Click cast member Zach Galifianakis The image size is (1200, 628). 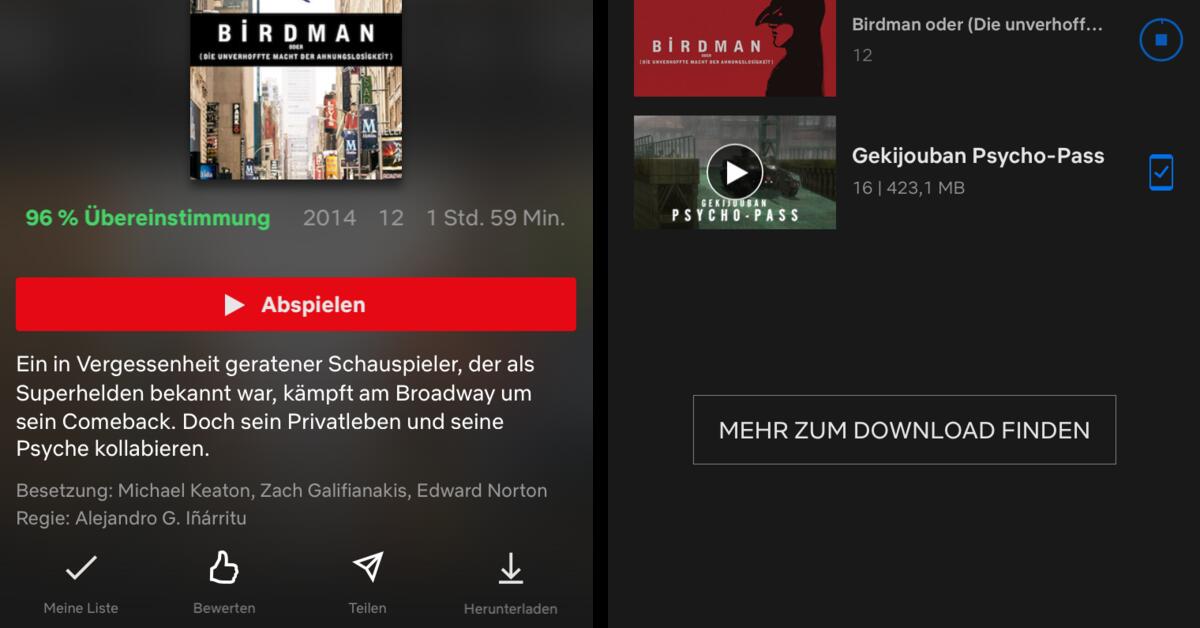pos(337,491)
